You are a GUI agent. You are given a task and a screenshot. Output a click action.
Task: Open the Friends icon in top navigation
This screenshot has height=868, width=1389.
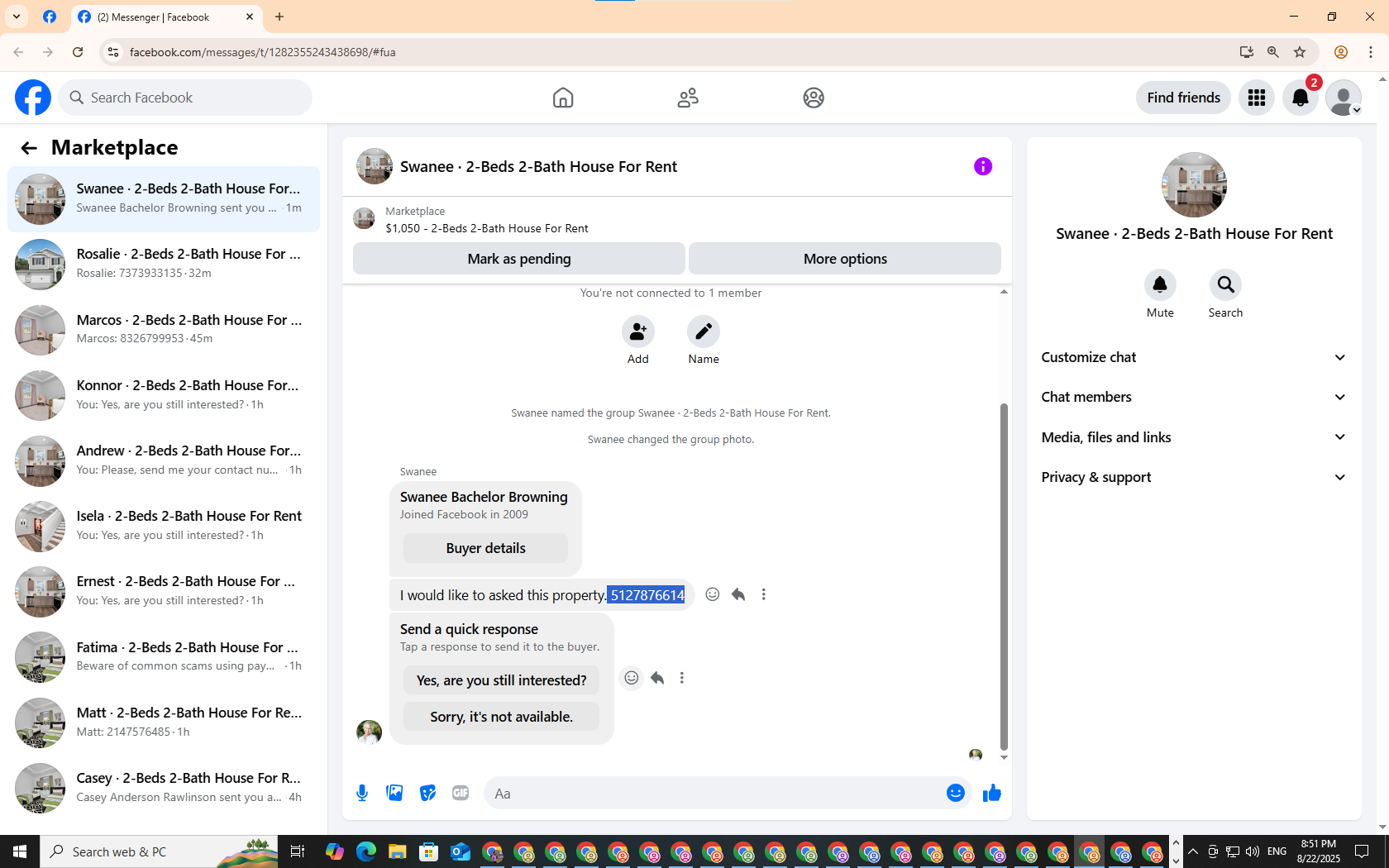(x=688, y=98)
